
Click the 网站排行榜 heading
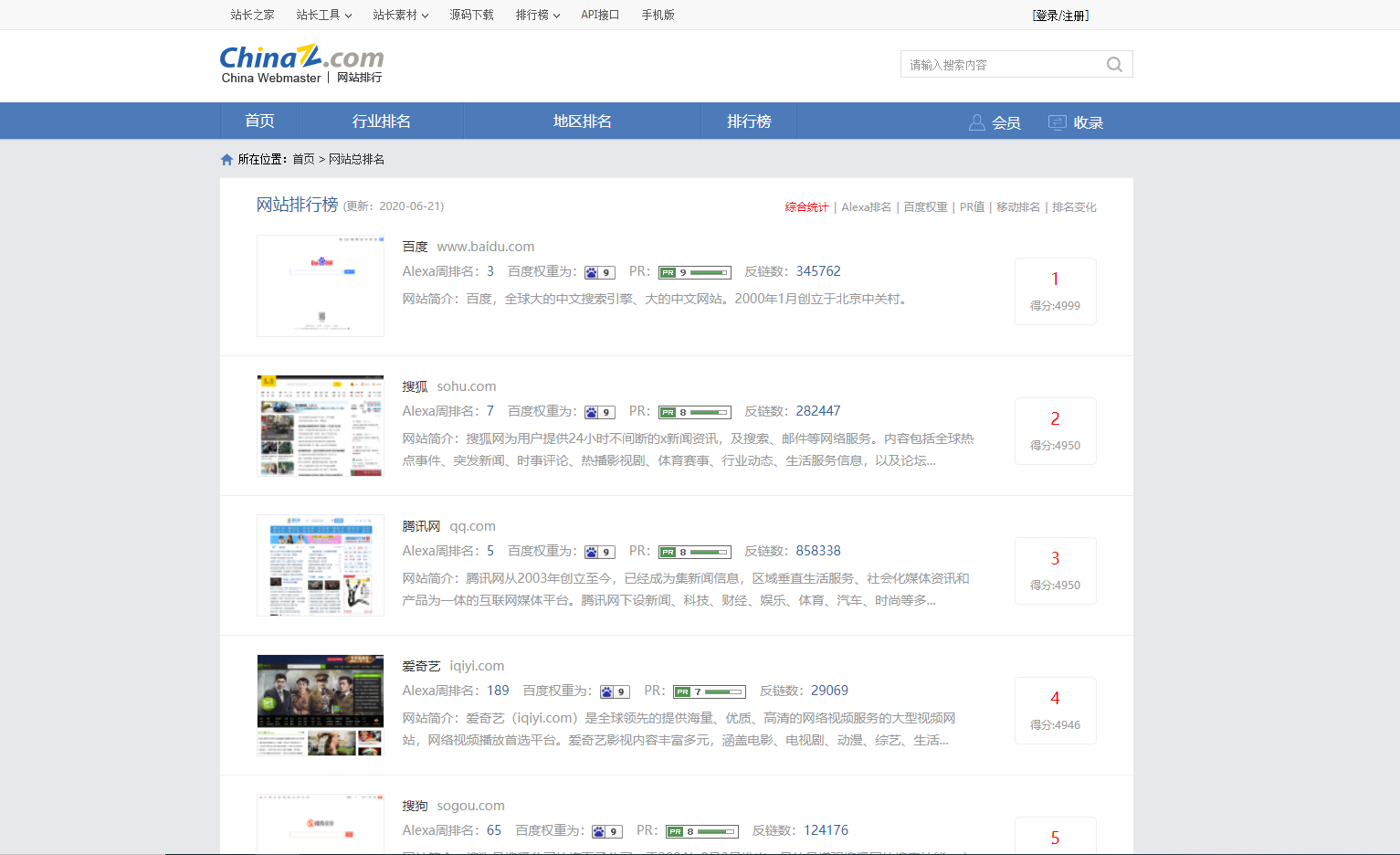tap(297, 205)
